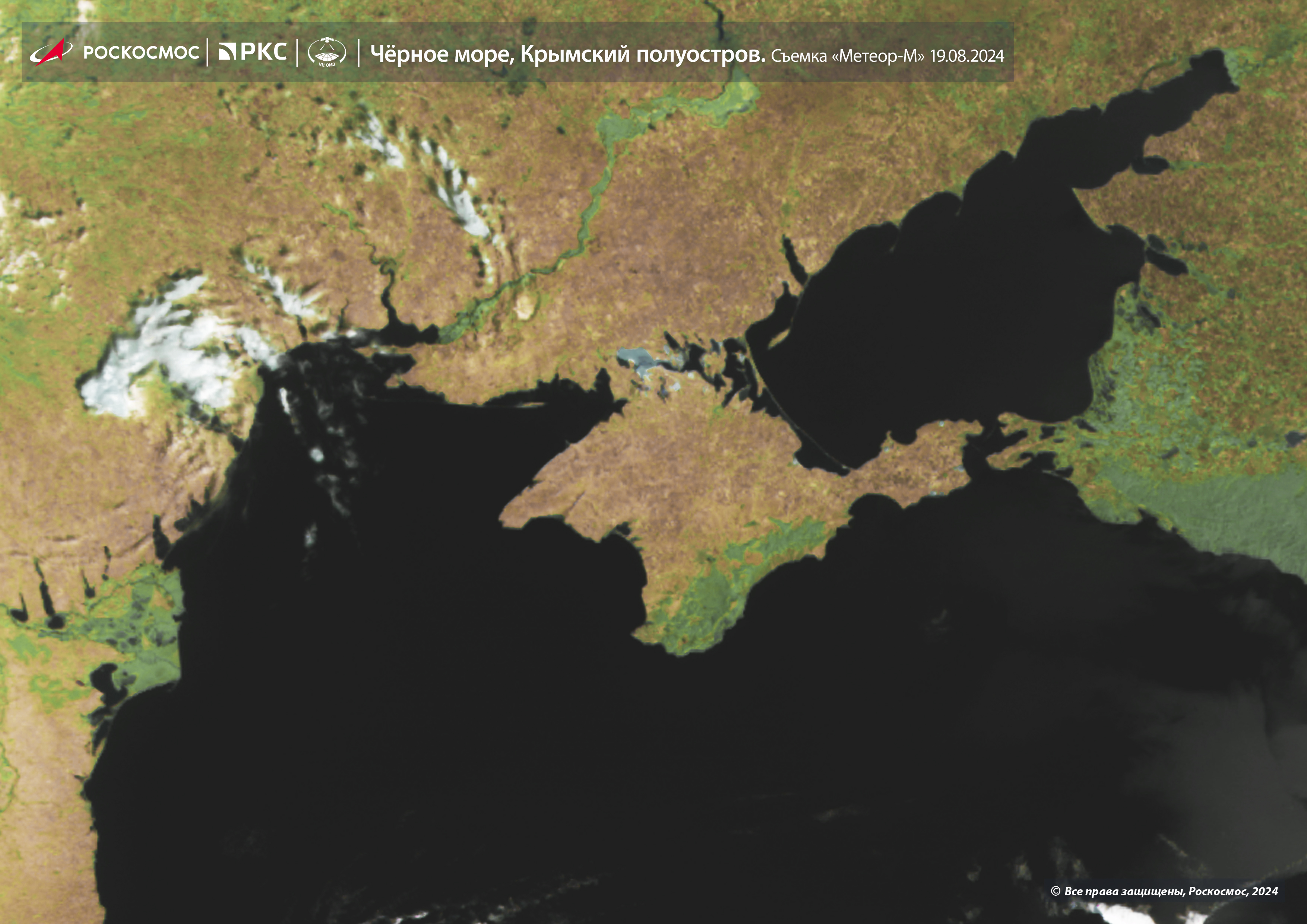Click the РКС letters in header
Image resolution: width=1307 pixels, height=924 pixels.
coord(263,52)
